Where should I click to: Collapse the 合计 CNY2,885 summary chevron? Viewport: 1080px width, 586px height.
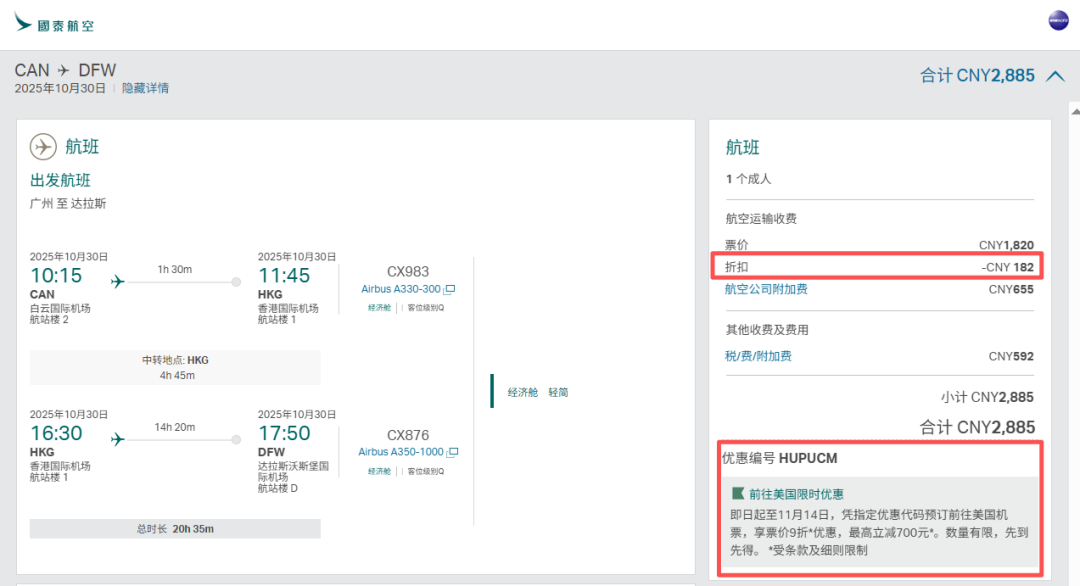(1055, 76)
